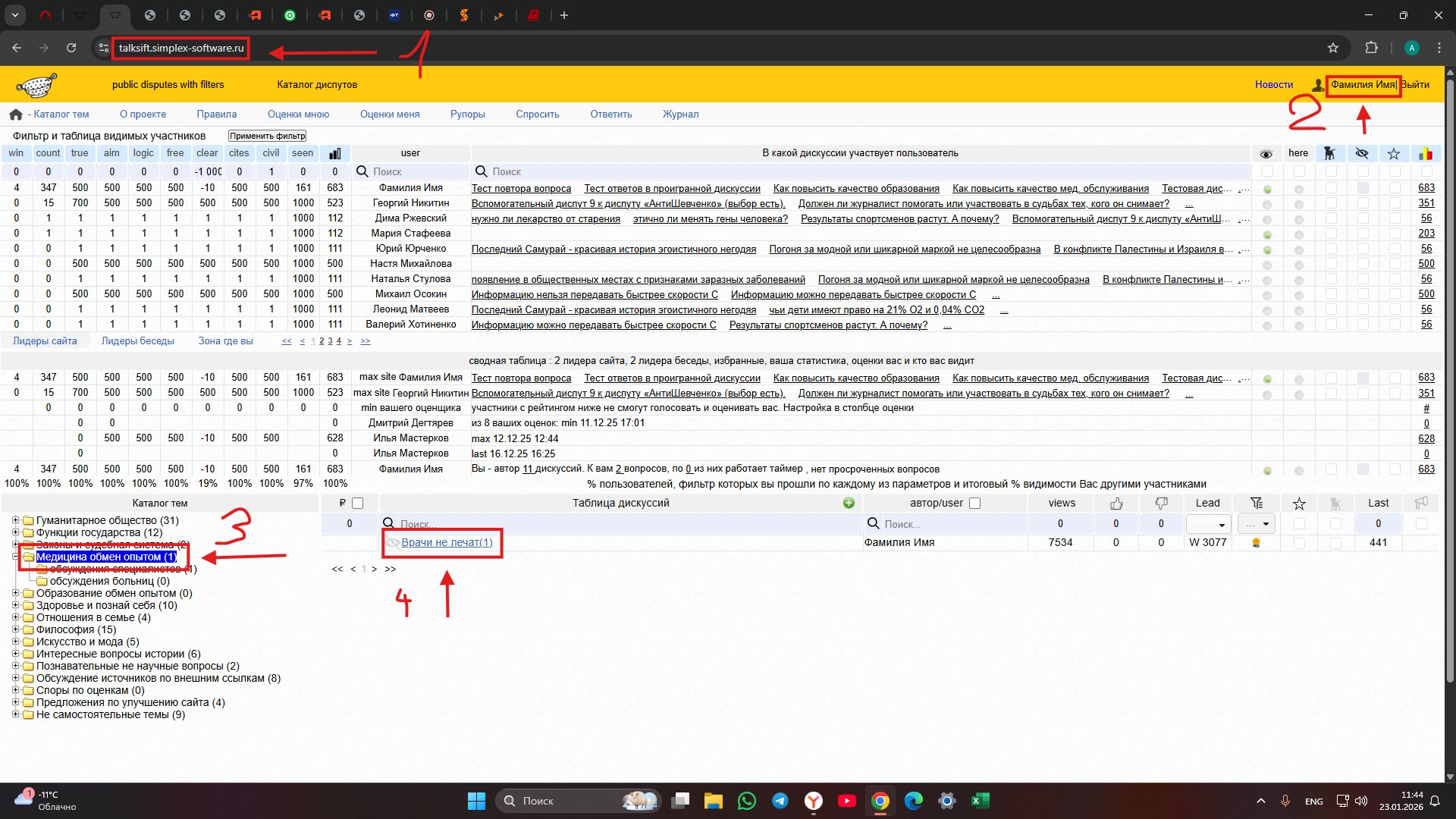Click the colored bar chart column header
Viewport: 1456px width, 819px height.
[x=1426, y=153]
